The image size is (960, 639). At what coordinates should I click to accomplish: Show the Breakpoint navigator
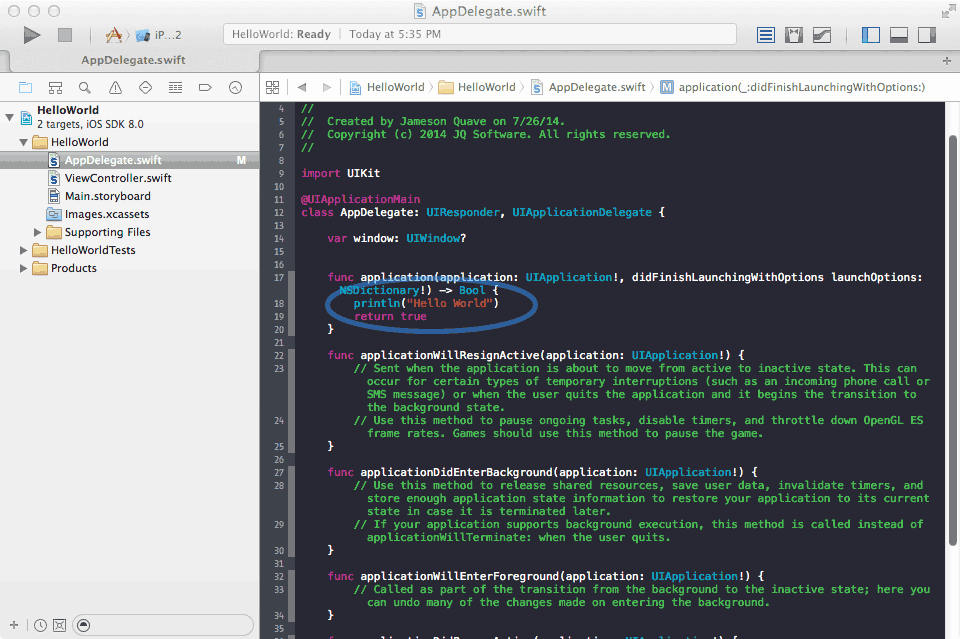(x=205, y=88)
